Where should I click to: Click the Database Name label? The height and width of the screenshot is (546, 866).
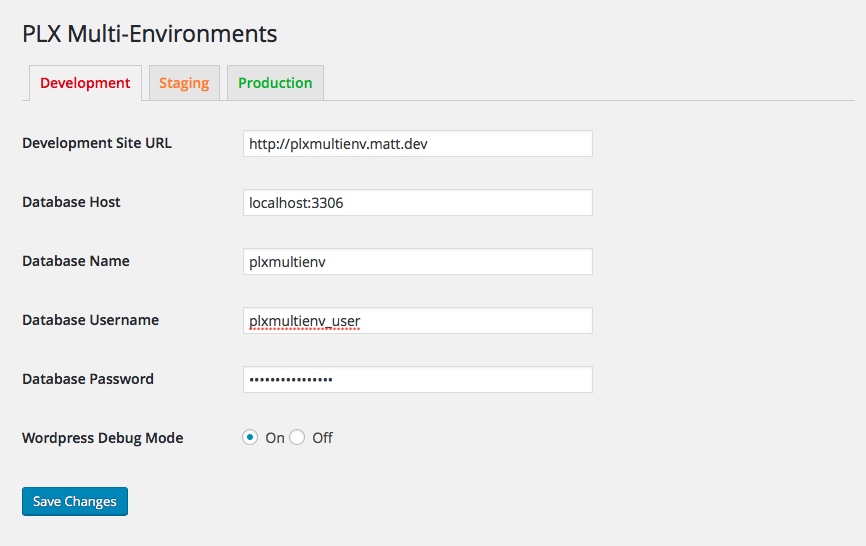point(76,261)
